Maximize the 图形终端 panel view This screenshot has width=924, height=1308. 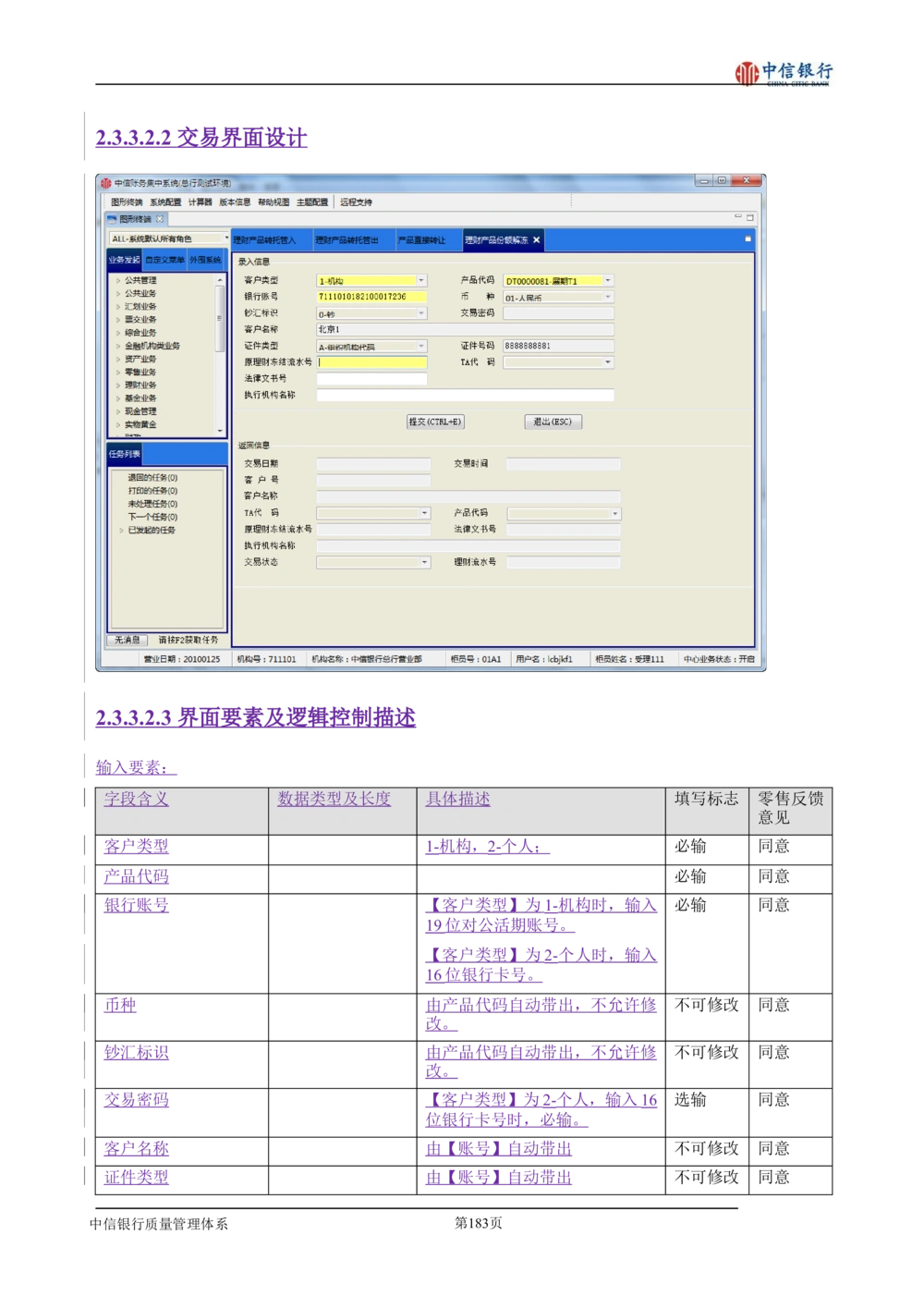pyautogui.click(x=749, y=218)
